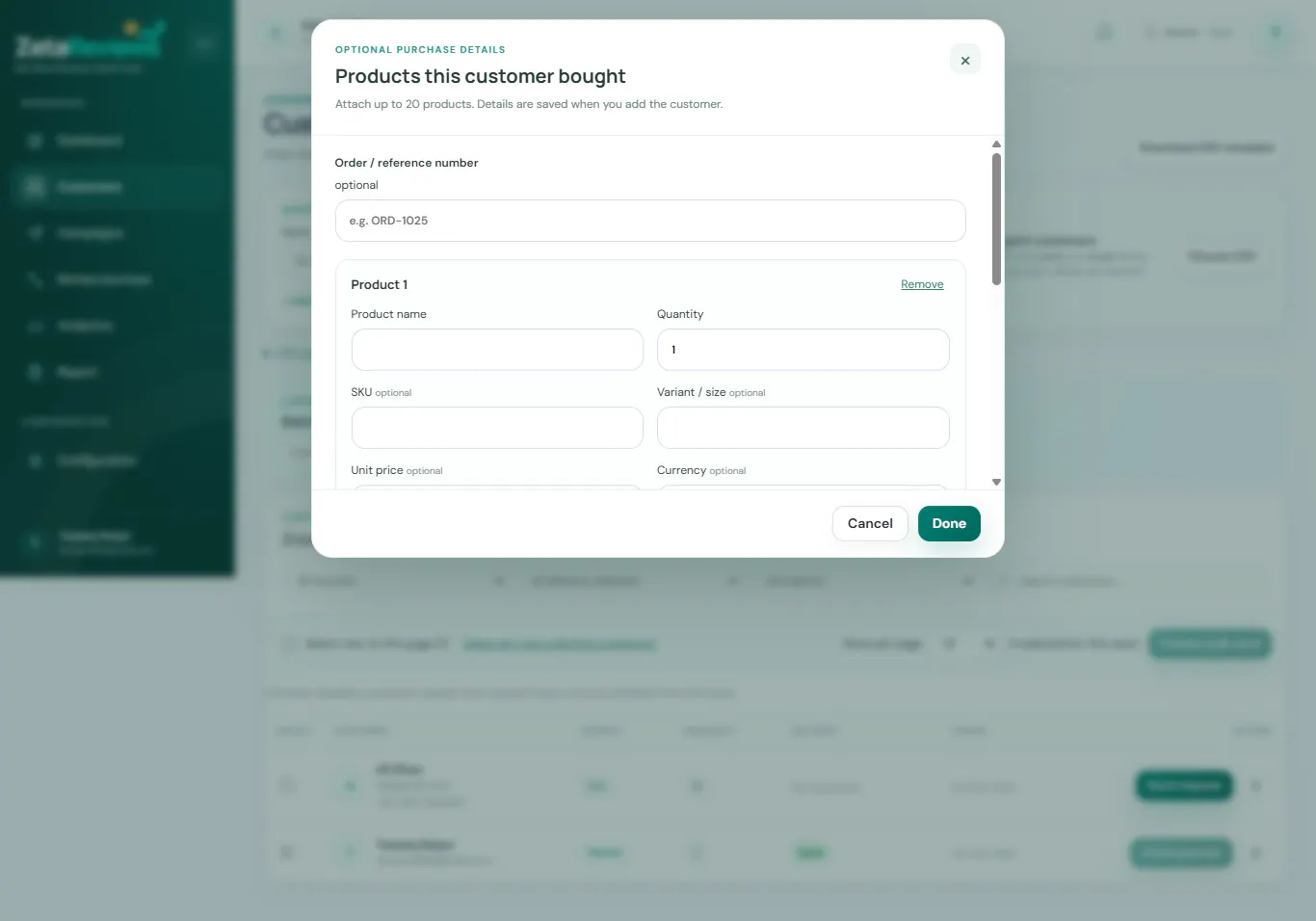Screen dimensions: 1316x921
Task: Confirm products with the Done button
Action: click(949, 523)
